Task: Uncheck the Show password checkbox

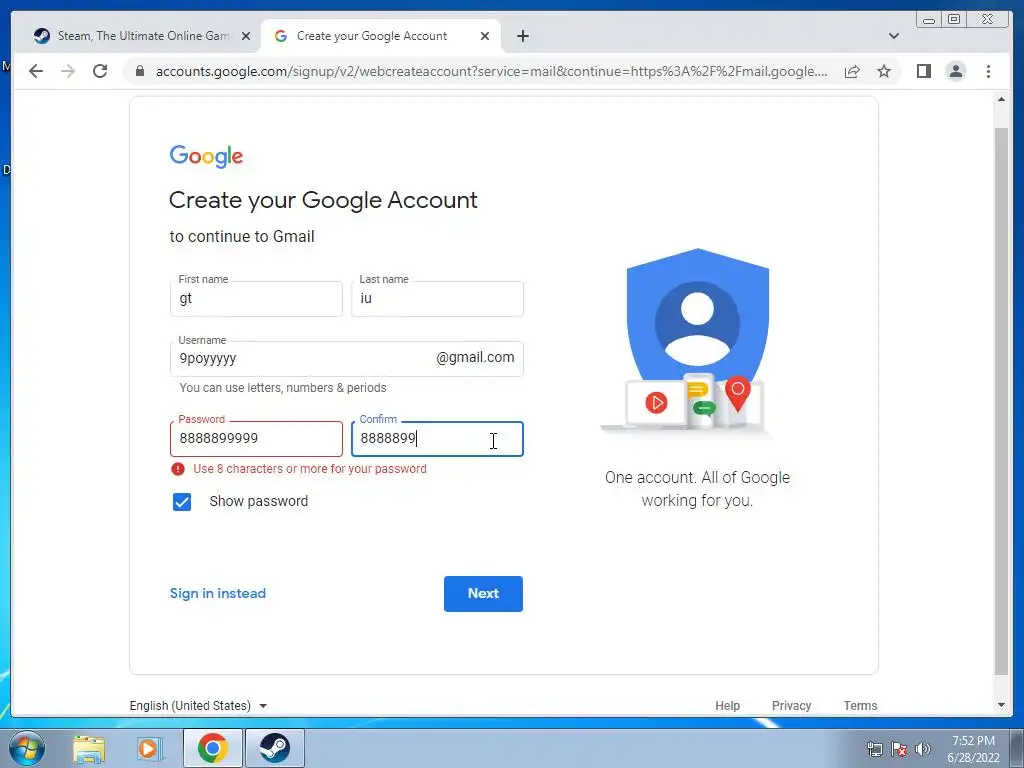Action: (x=182, y=502)
